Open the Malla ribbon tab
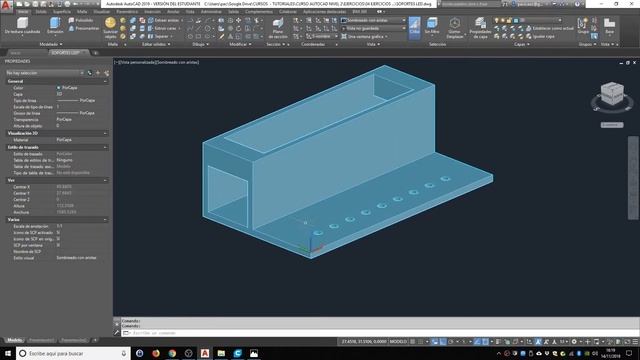640x360 pixels. (82, 12)
